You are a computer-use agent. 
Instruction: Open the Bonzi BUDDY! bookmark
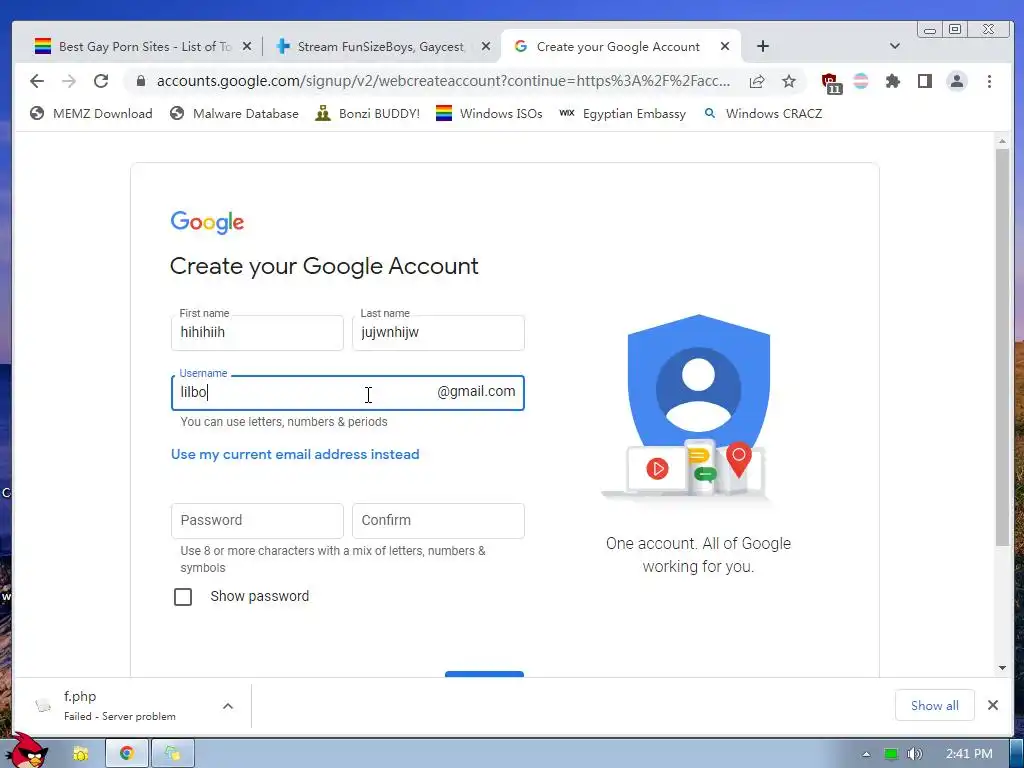(367, 114)
